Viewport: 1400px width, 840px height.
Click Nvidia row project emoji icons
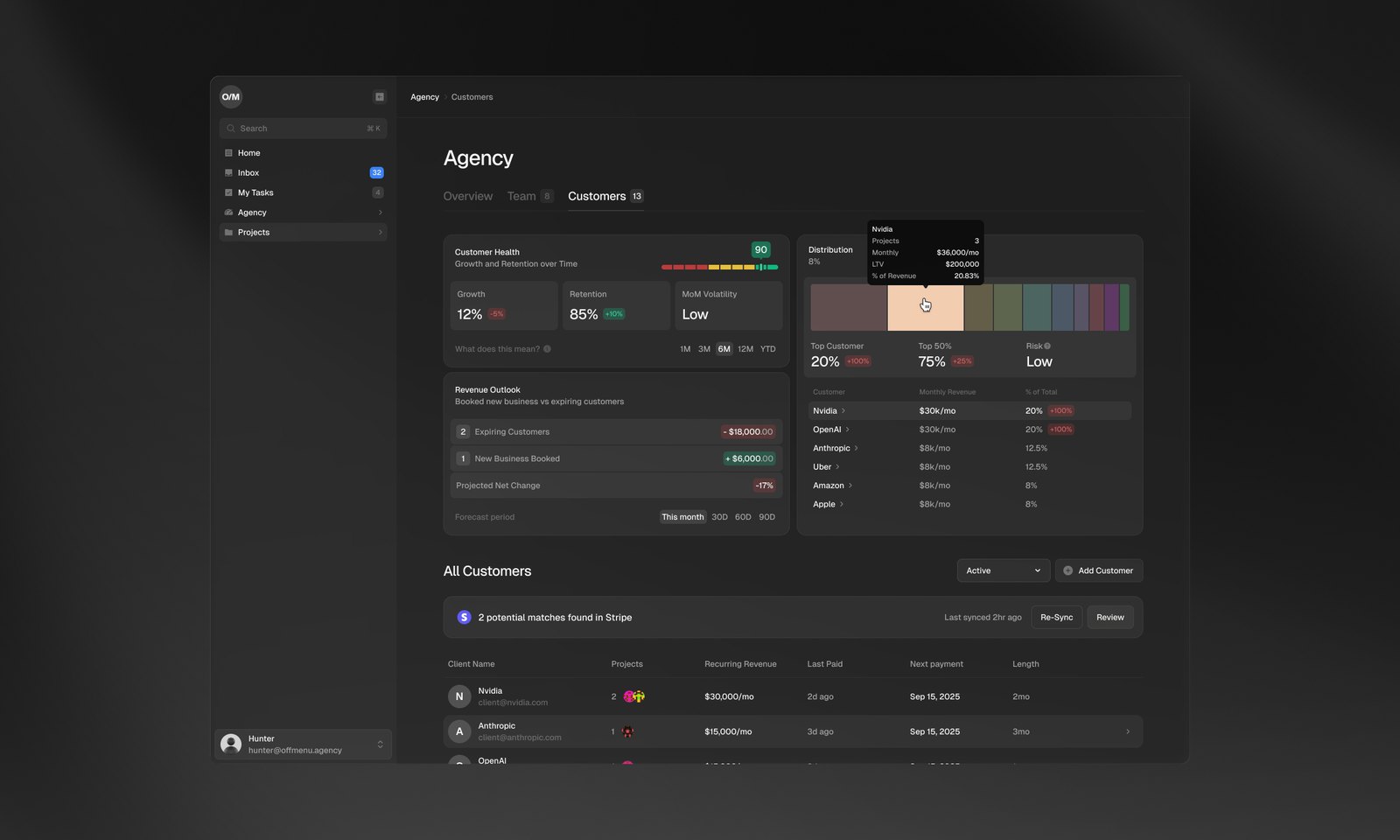pyautogui.click(x=633, y=697)
